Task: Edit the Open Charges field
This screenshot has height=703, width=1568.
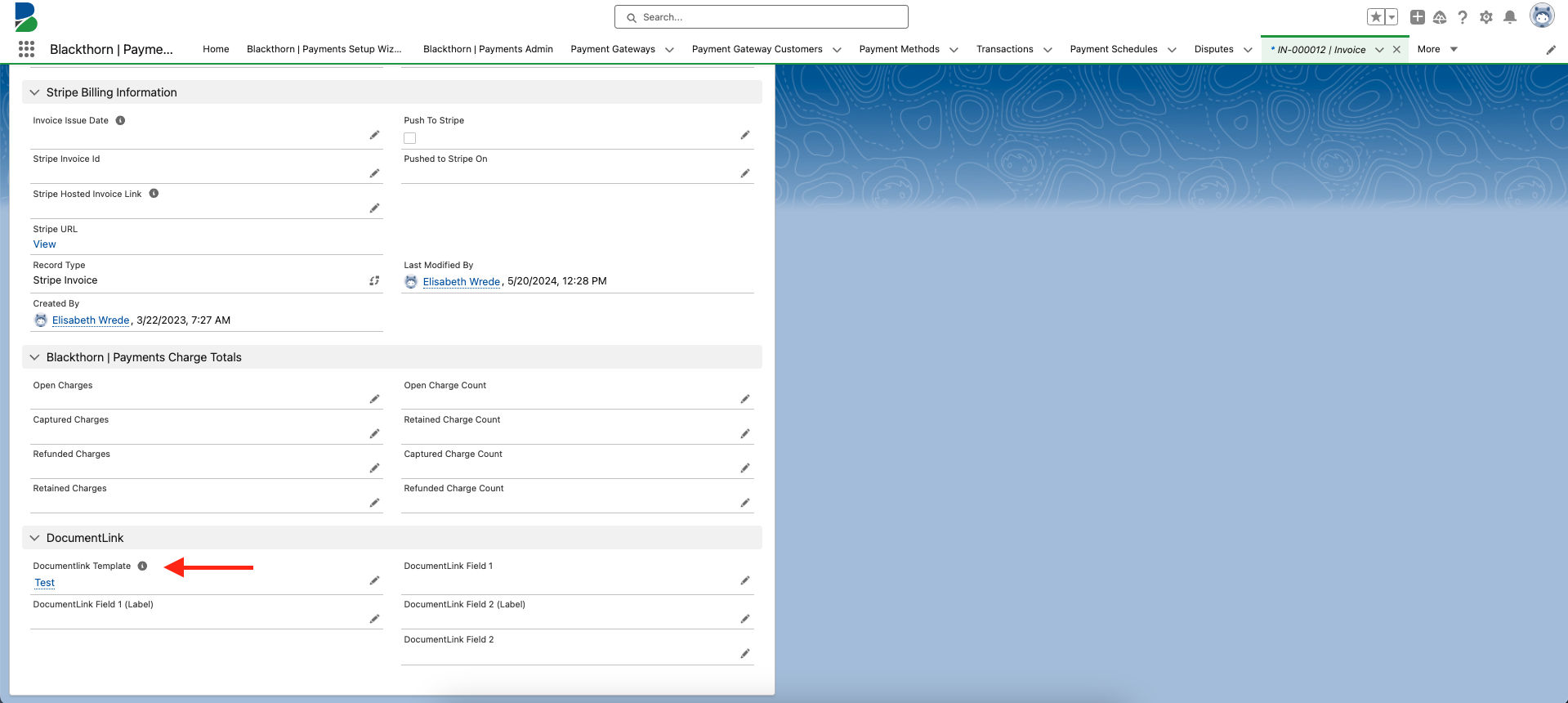Action: (374, 399)
